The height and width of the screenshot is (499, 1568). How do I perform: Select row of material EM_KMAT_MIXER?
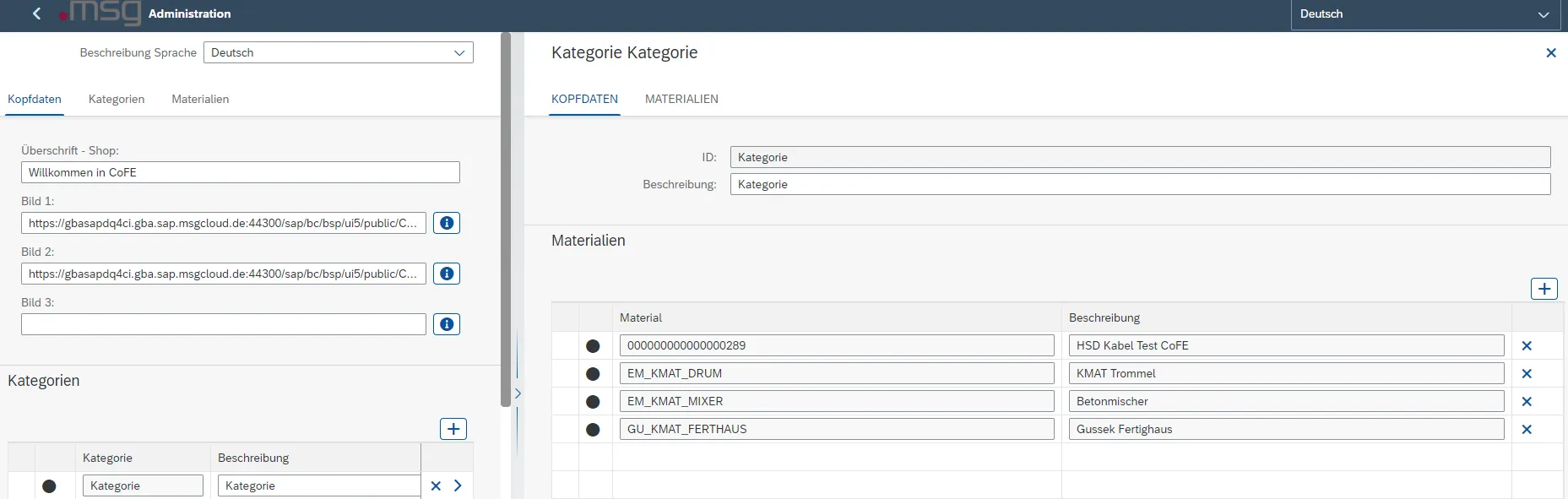593,402
